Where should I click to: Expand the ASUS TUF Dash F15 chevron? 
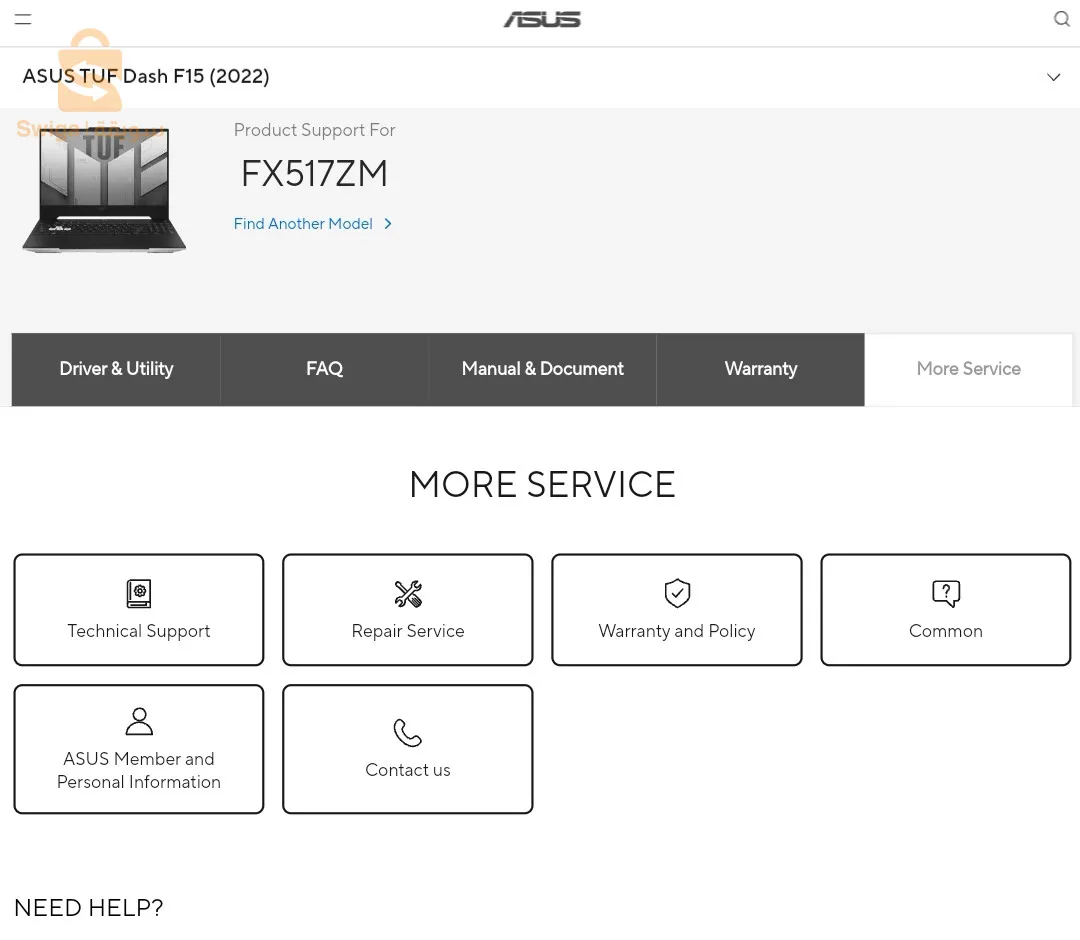(x=1053, y=77)
